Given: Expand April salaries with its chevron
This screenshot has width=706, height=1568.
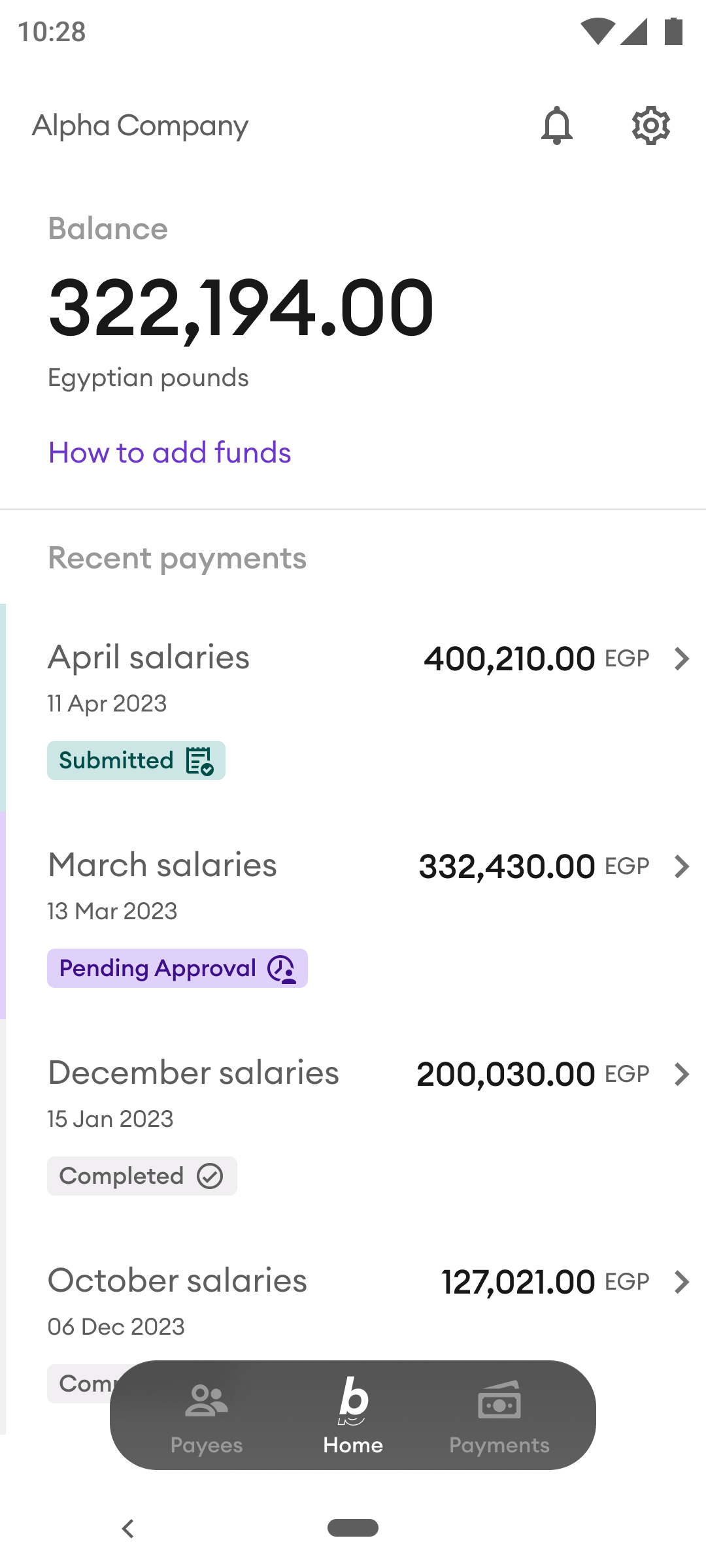Looking at the screenshot, I should point(681,659).
